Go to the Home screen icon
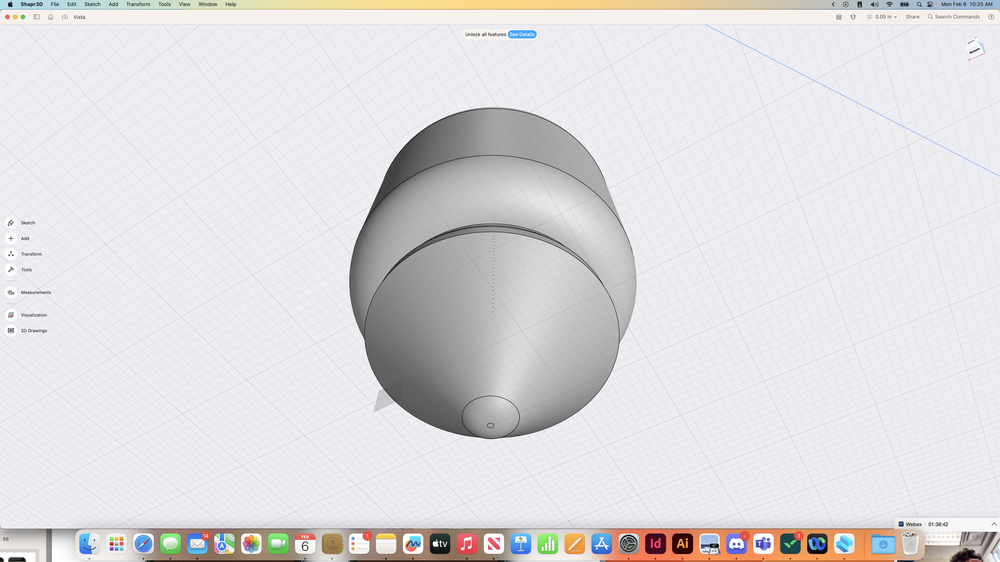 click(x=51, y=17)
